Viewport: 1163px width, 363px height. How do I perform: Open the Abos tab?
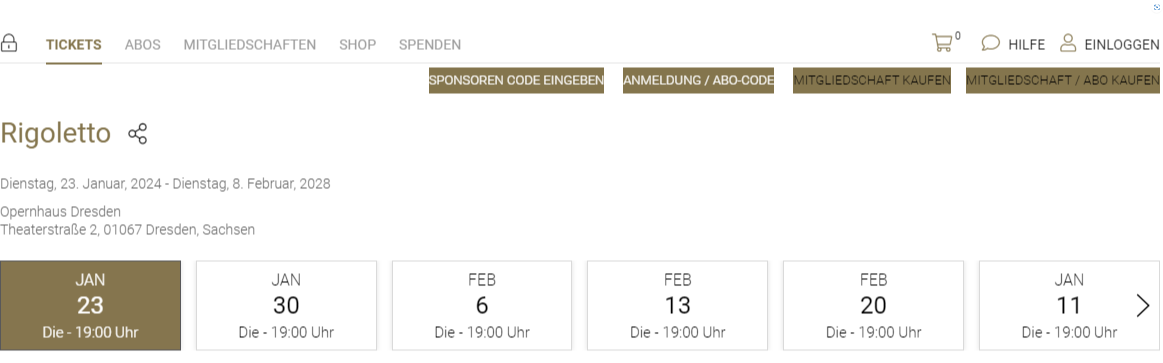coord(142,45)
